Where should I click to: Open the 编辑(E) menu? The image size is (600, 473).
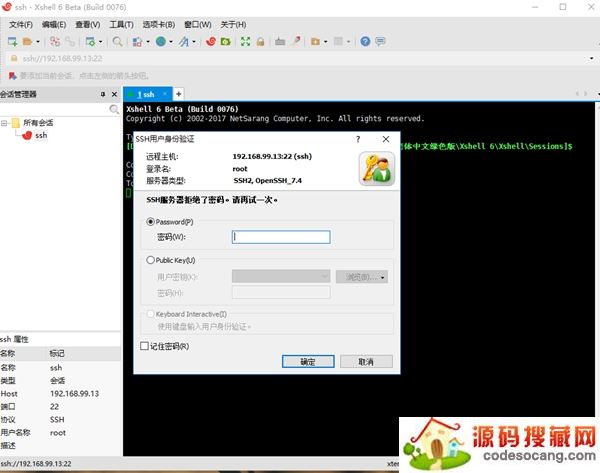point(54,24)
